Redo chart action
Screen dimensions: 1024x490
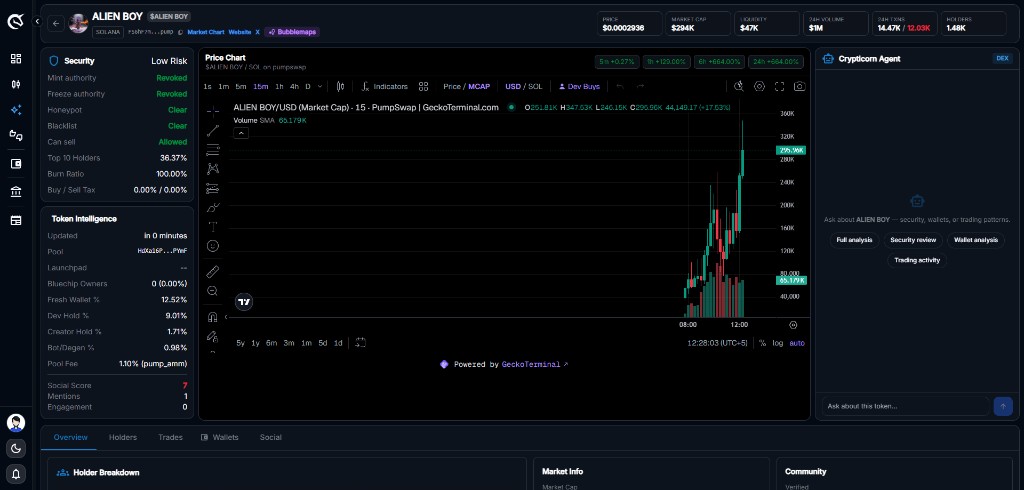[640, 86]
